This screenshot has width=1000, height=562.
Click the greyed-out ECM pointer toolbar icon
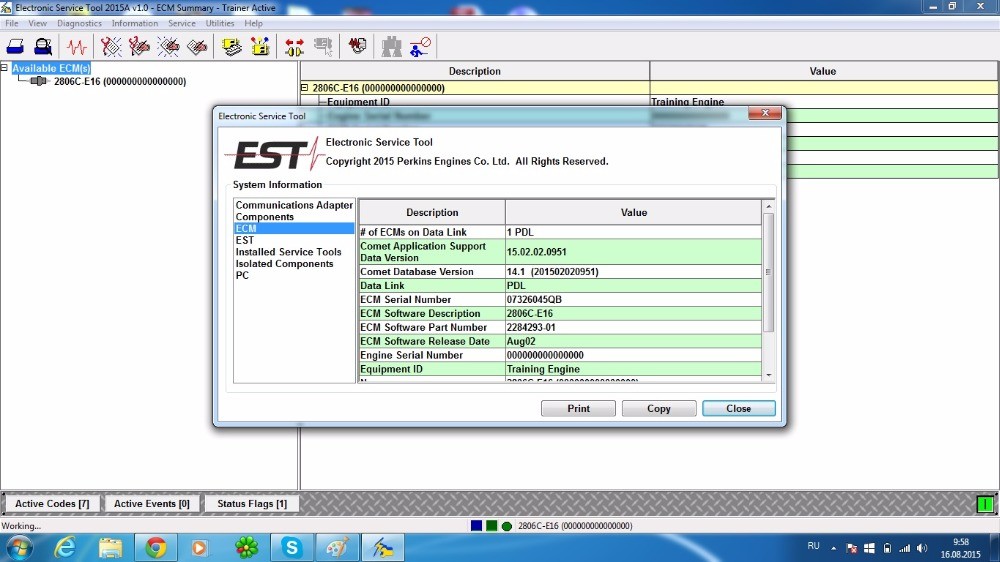pyautogui.click(x=323, y=47)
